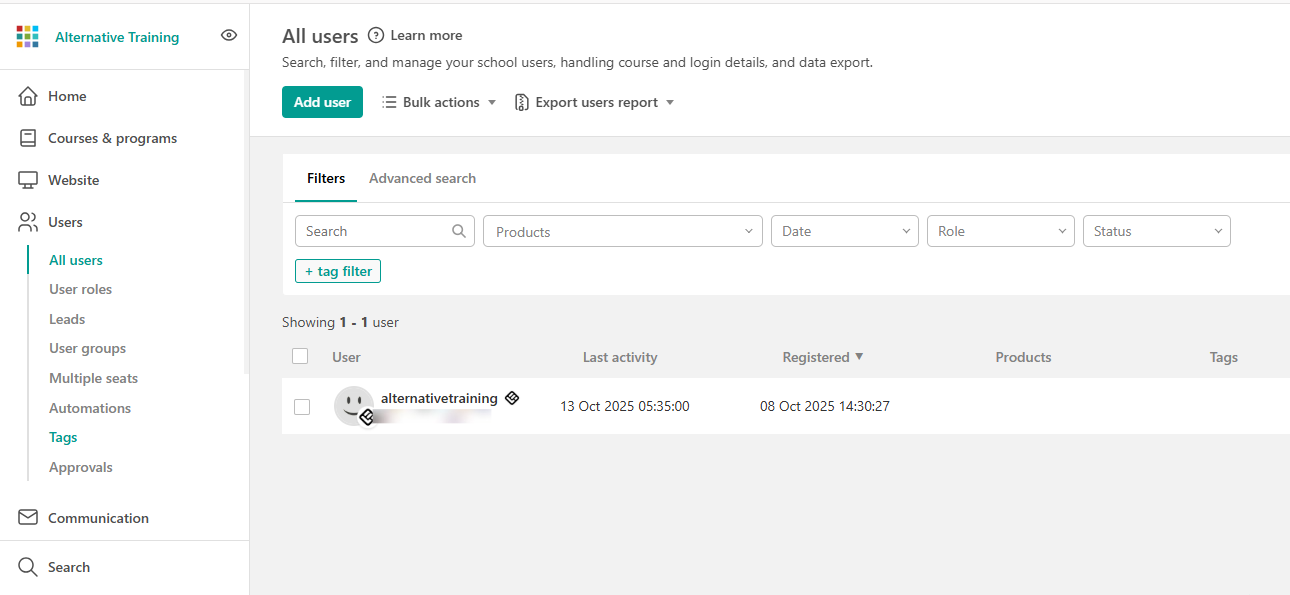Click last activity value 13 Oct 2025 05:35:00

[625, 406]
